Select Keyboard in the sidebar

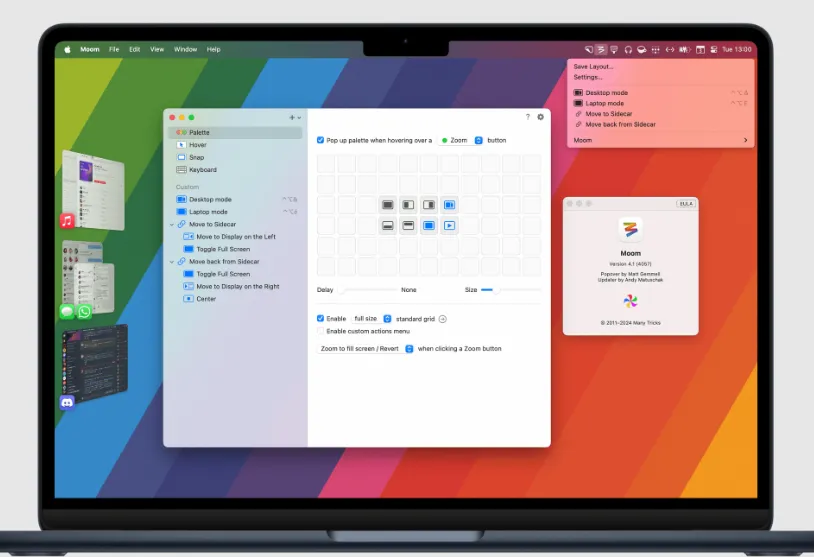click(236, 170)
